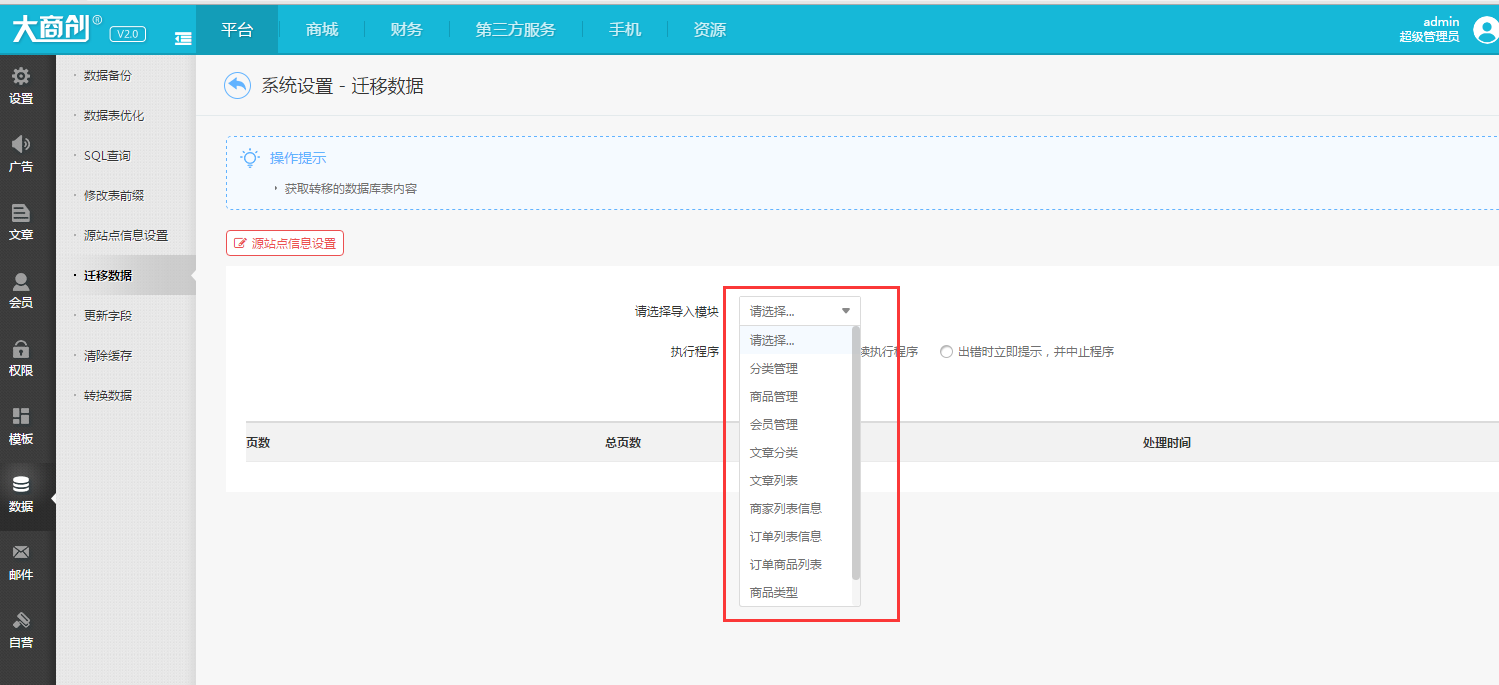Open the Ads speaker icon section

click(x=21, y=145)
